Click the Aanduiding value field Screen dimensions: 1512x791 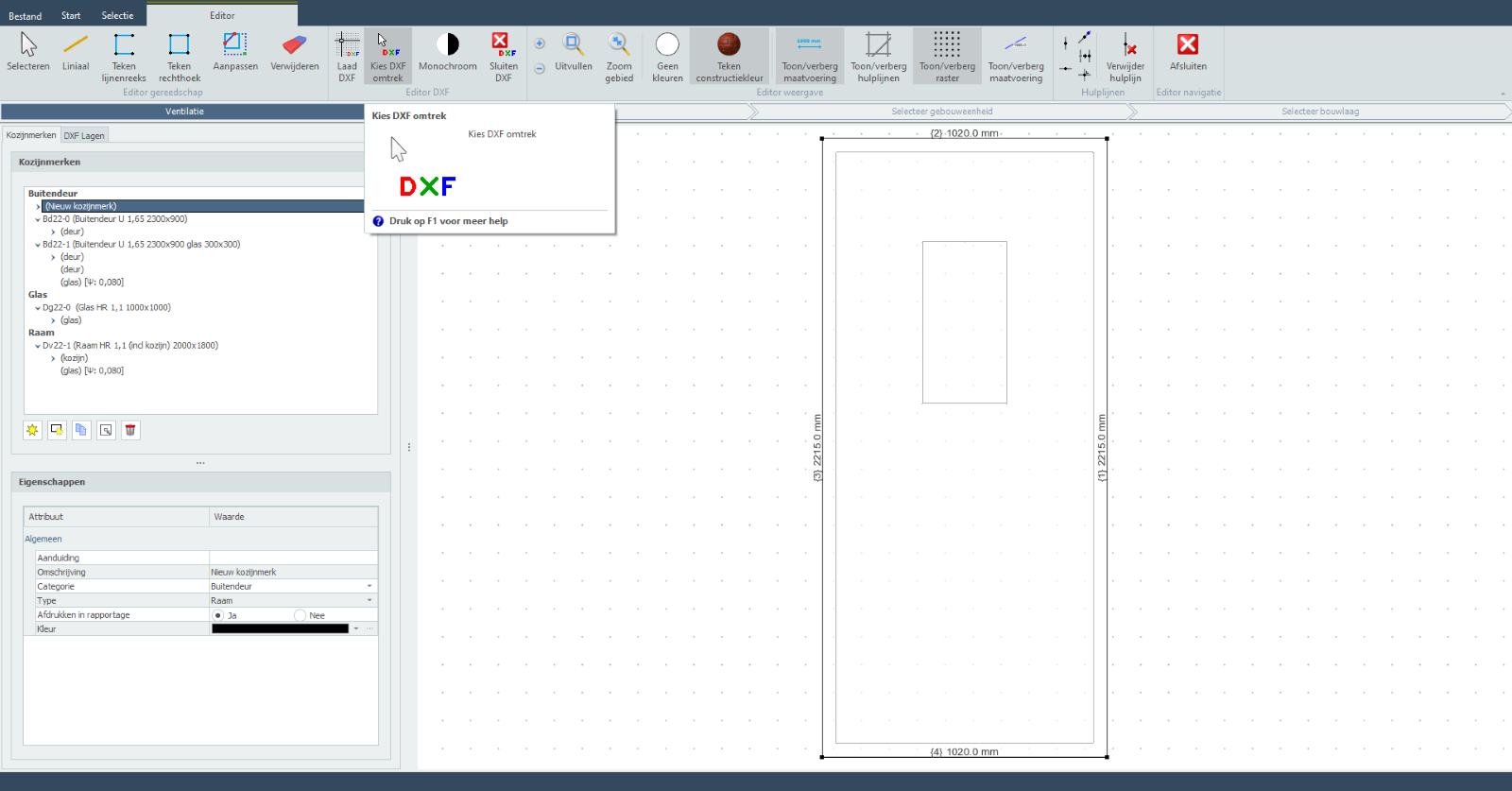click(293, 558)
